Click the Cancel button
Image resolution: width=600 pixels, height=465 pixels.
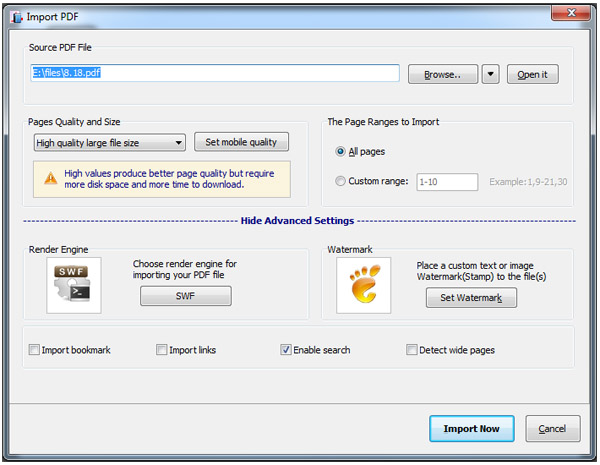(x=553, y=429)
